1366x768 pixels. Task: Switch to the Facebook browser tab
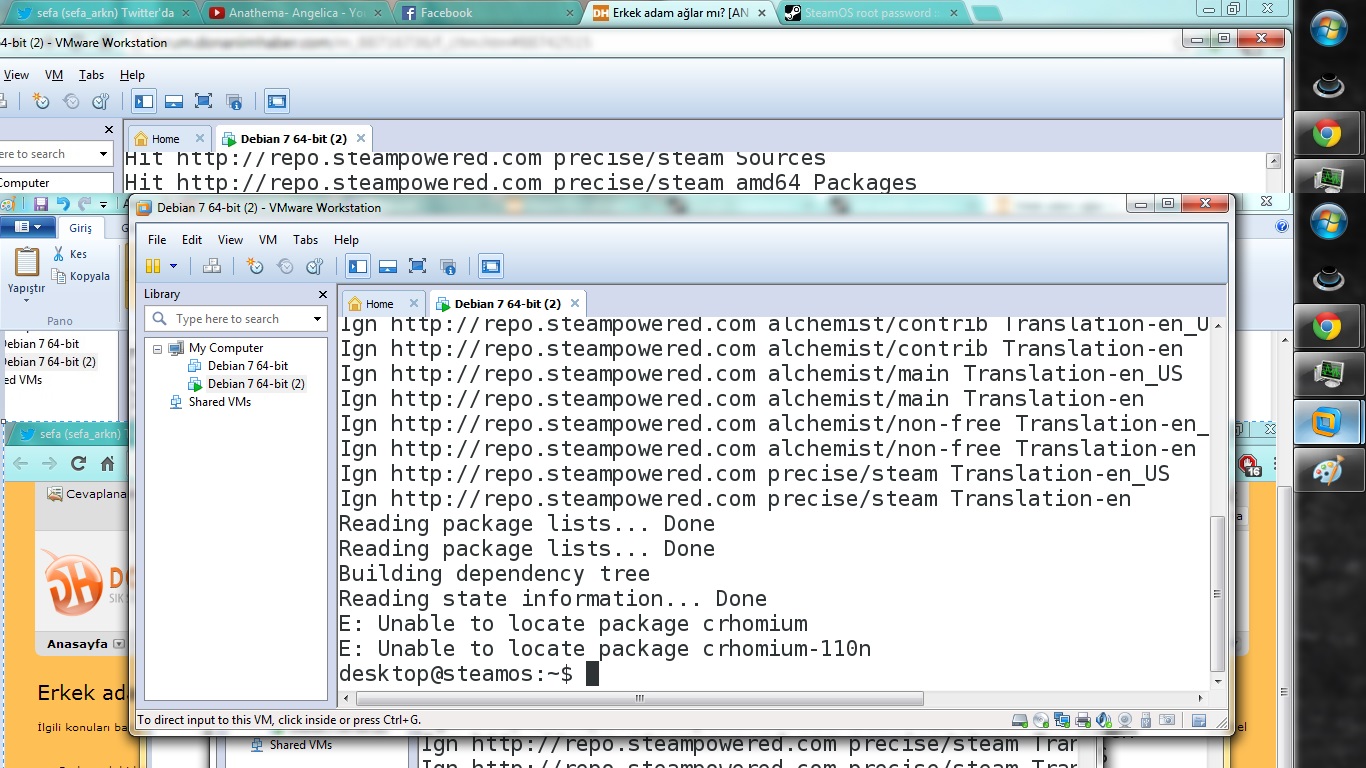(485, 13)
